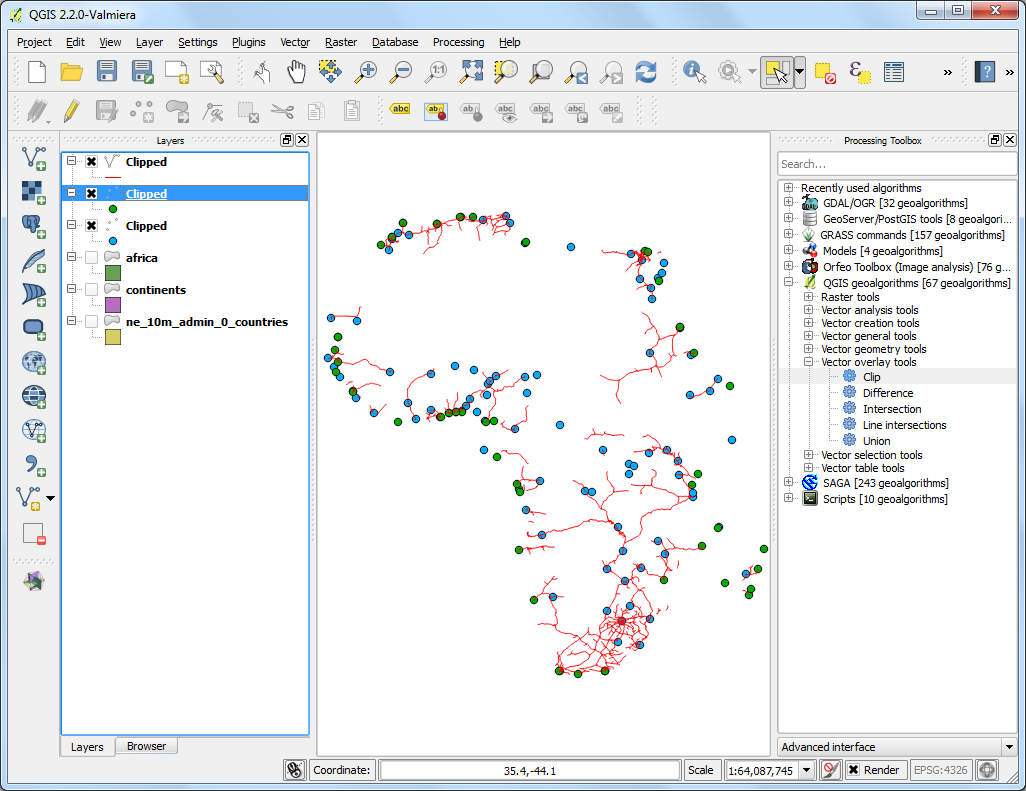Click the Zoom to Native Resolution 1:1 icon
The width and height of the screenshot is (1026, 791).
point(436,71)
